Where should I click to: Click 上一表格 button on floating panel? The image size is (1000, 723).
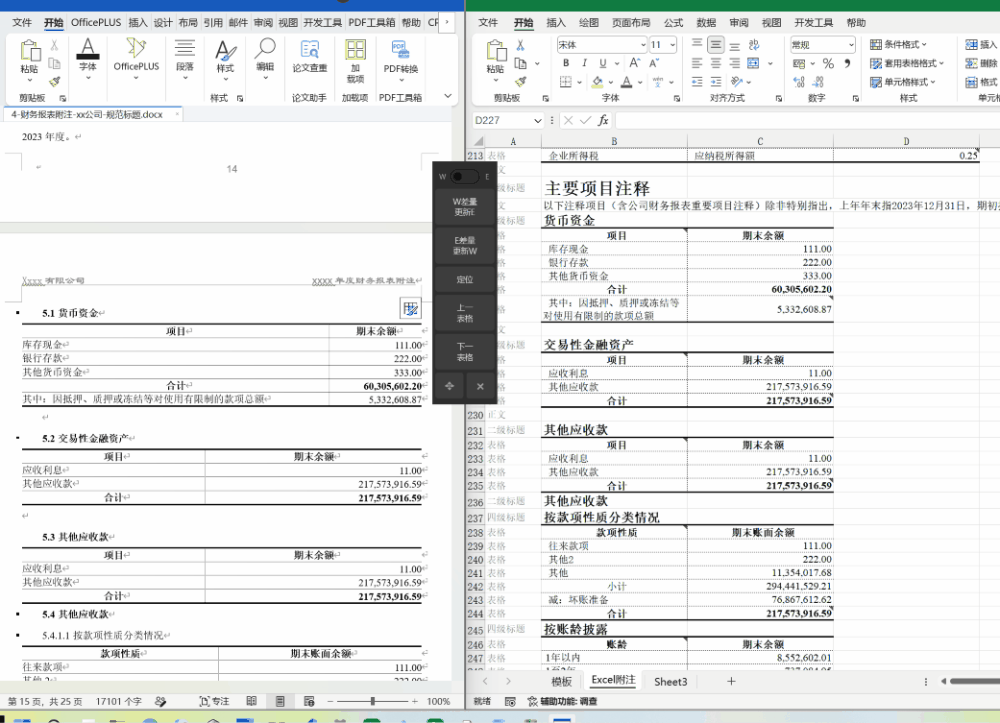[x=464, y=313]
